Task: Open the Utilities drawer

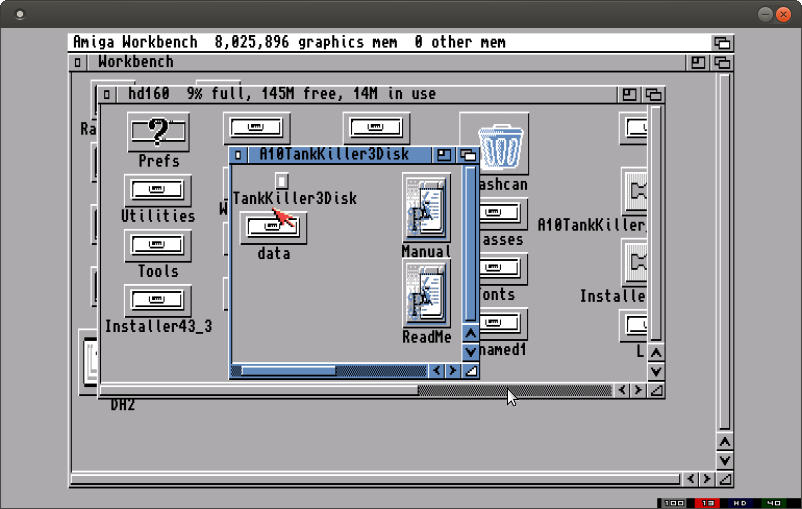Action: pyautogui.click(x=157, y=189)
